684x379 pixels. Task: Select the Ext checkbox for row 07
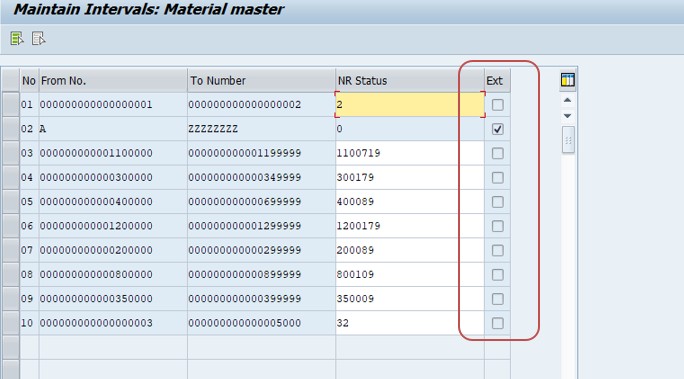[x=497, y=250]
